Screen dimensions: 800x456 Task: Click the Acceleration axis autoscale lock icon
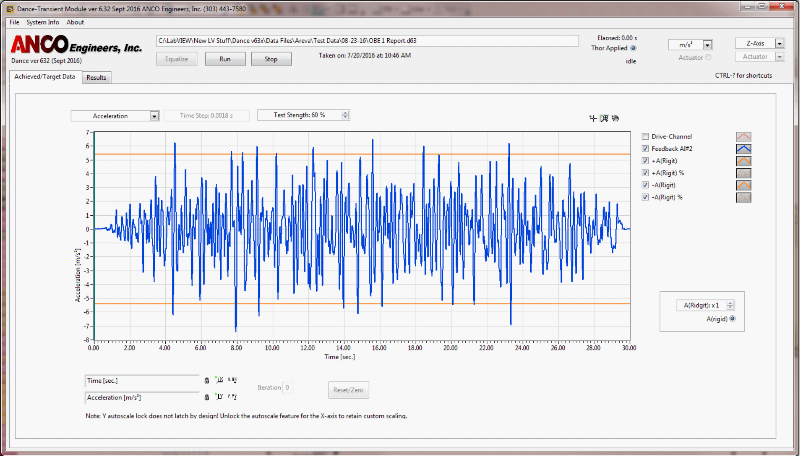click(x=206, y=397)
